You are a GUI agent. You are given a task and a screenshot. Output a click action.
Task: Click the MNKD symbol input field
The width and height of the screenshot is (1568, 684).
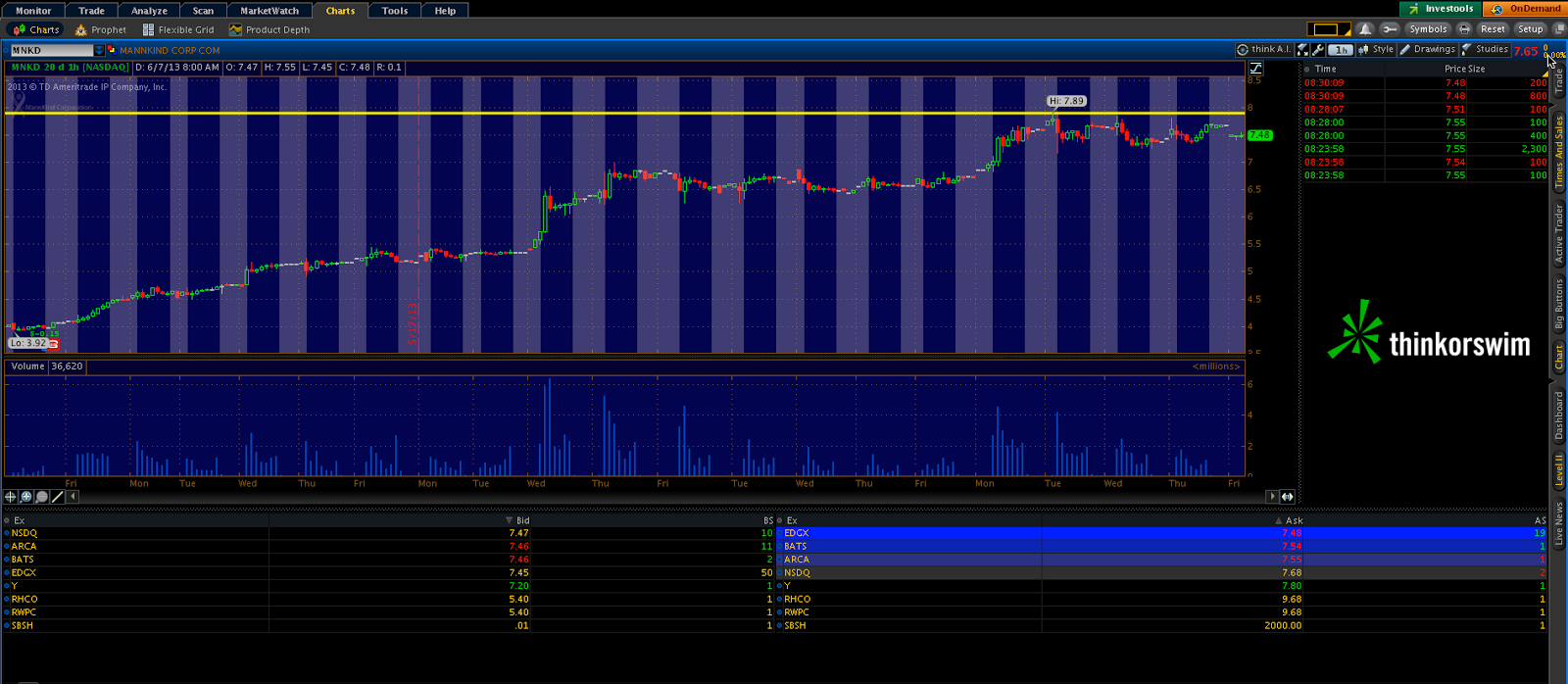coord(51,50)
